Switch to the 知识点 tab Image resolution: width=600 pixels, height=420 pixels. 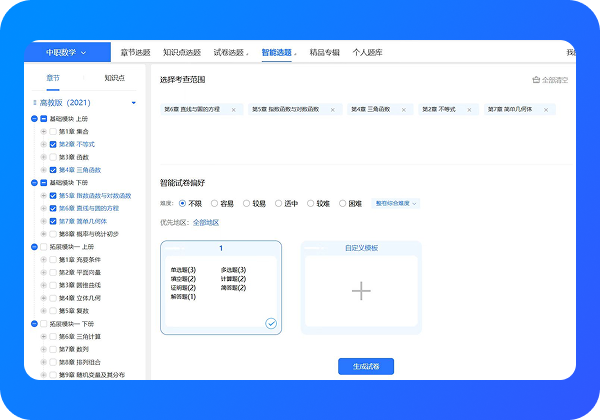(114, 77)
